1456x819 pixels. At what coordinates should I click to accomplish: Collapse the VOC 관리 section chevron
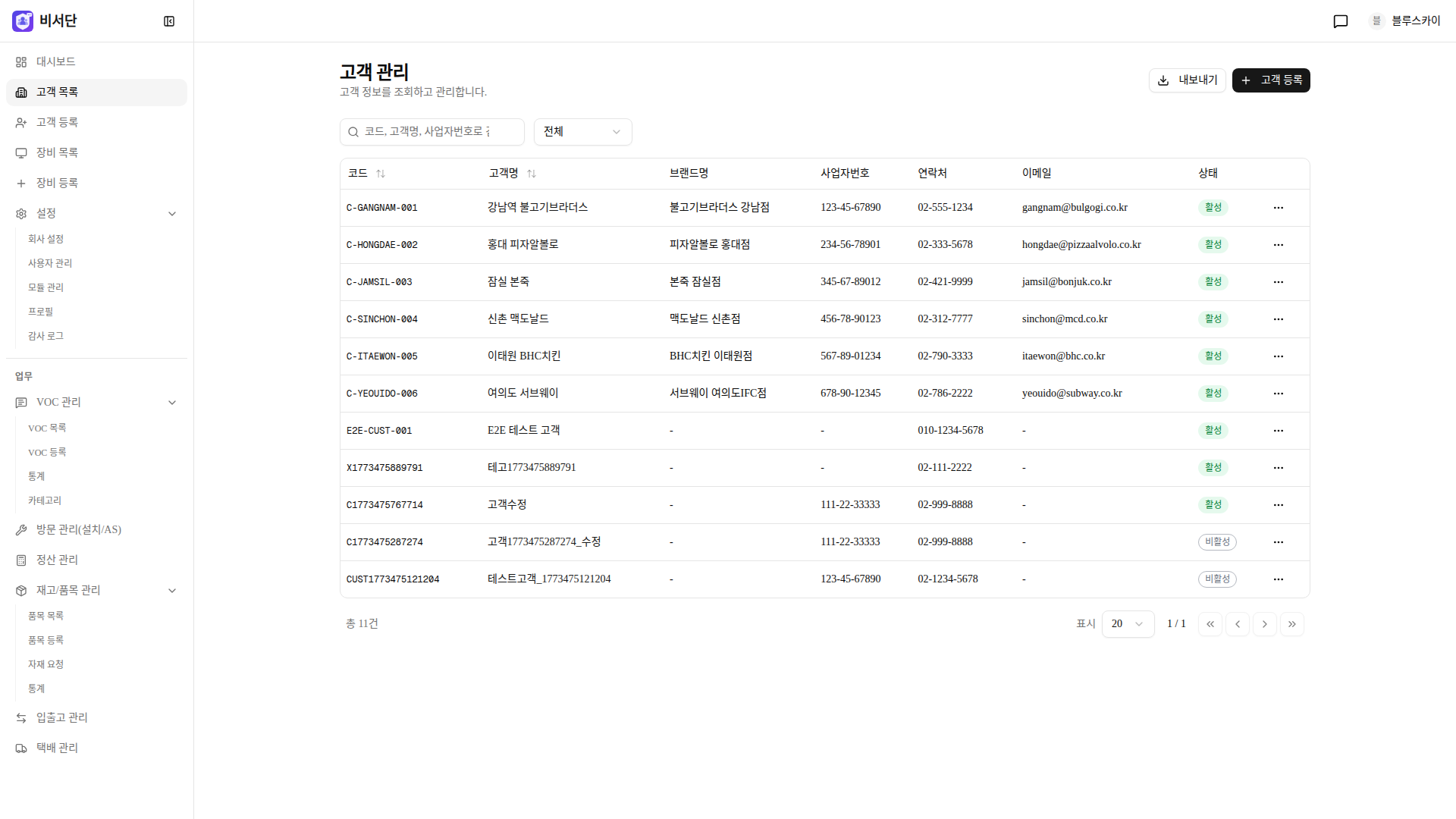coord(172,403)
